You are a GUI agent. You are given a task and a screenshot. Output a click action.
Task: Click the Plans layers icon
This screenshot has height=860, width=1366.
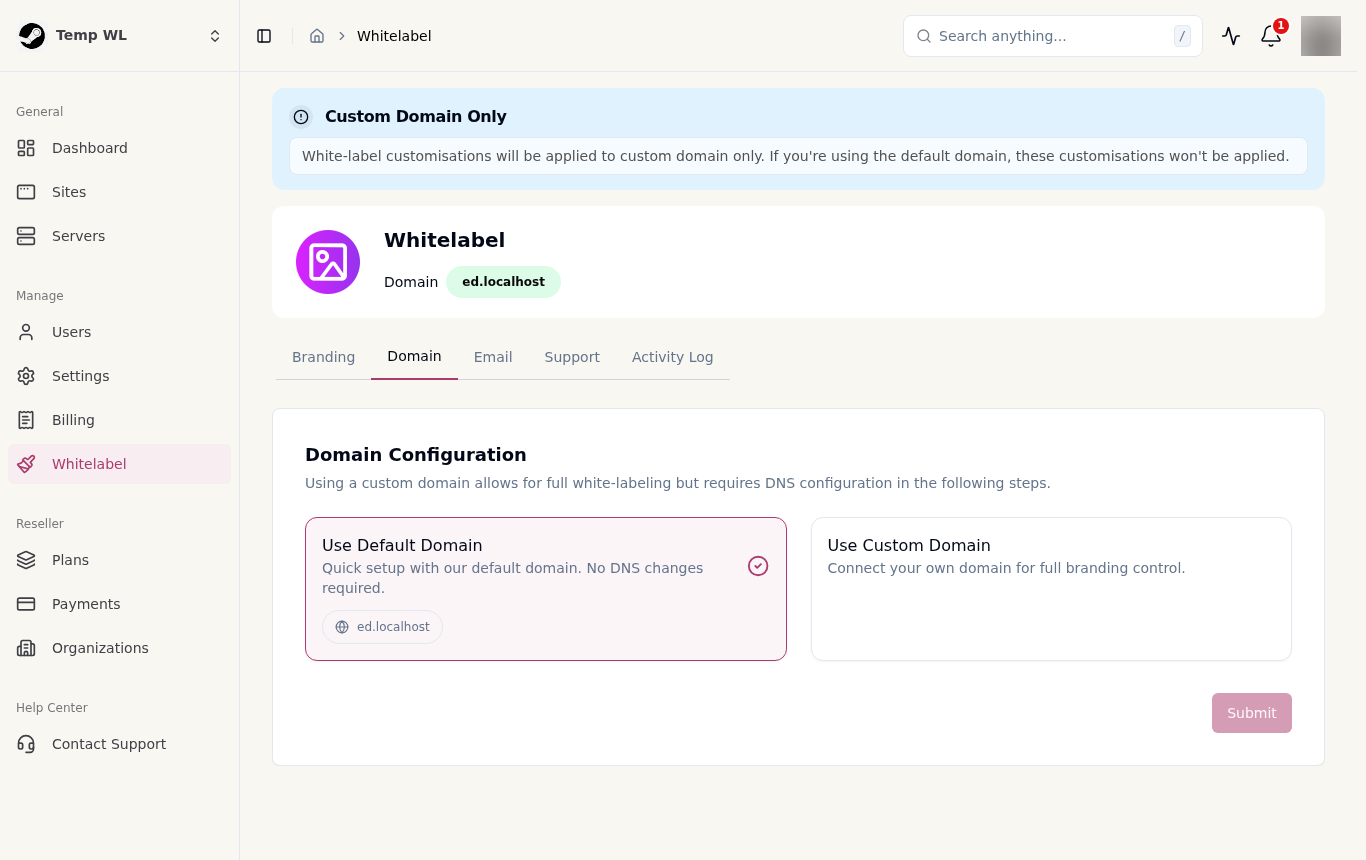[26, 560]
